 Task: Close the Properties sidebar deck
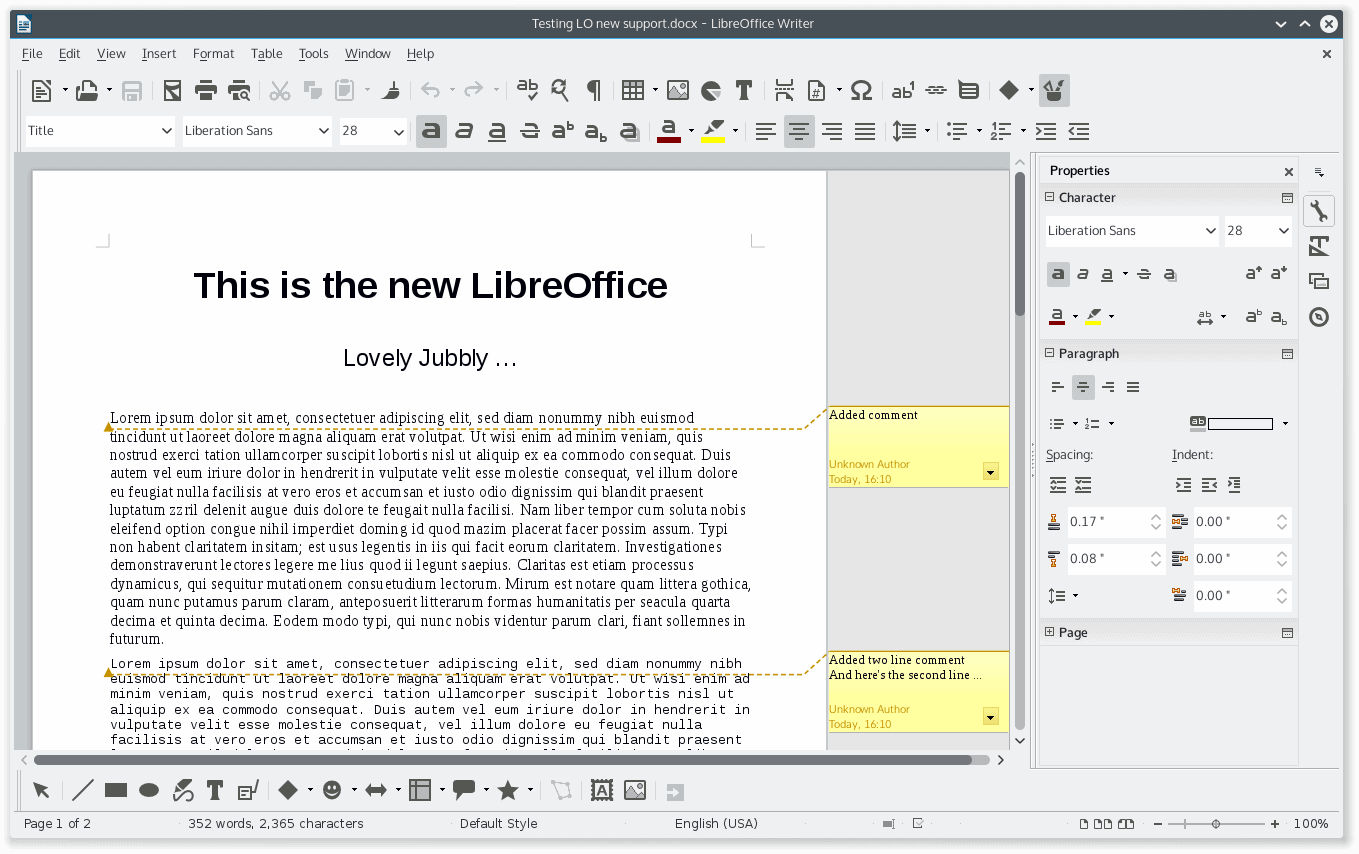[1289, 171]
